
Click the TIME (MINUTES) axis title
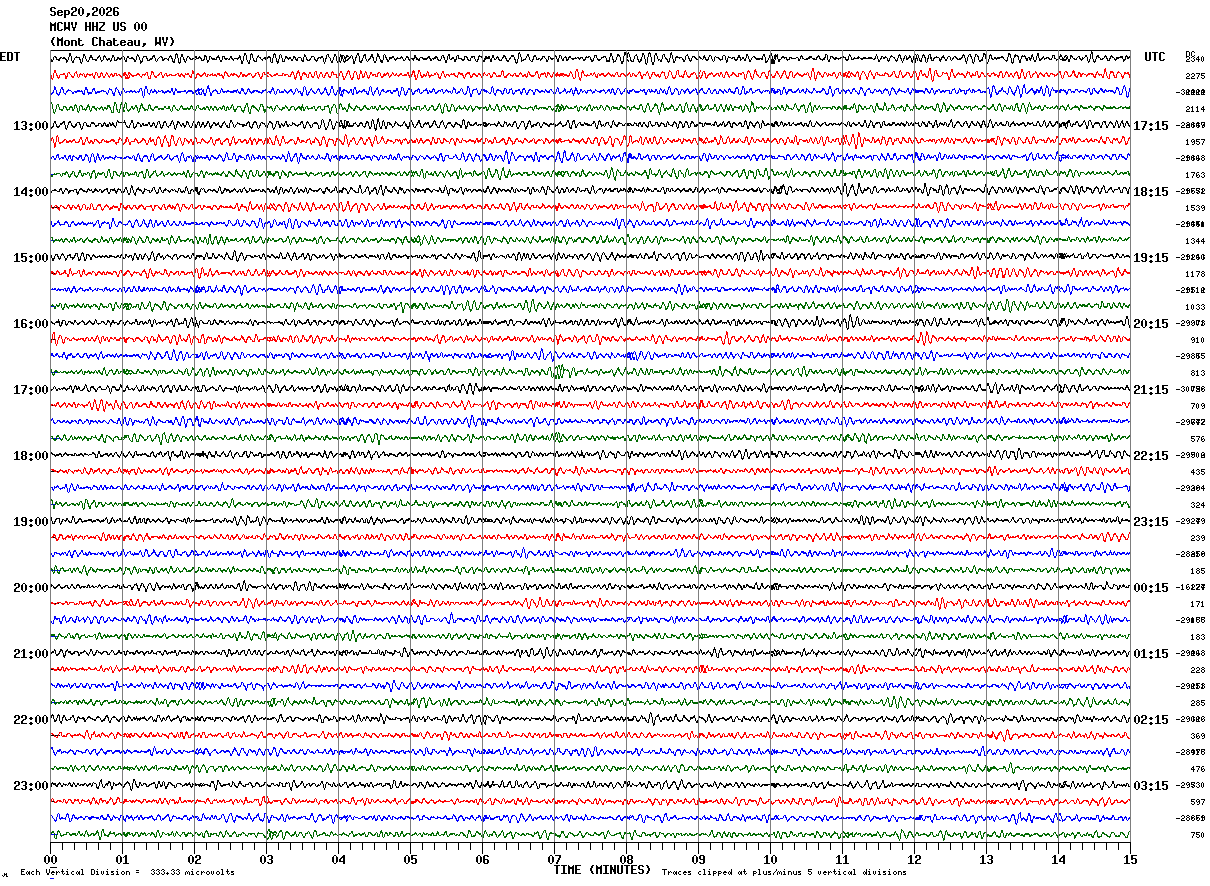click(x=602, y=870)
